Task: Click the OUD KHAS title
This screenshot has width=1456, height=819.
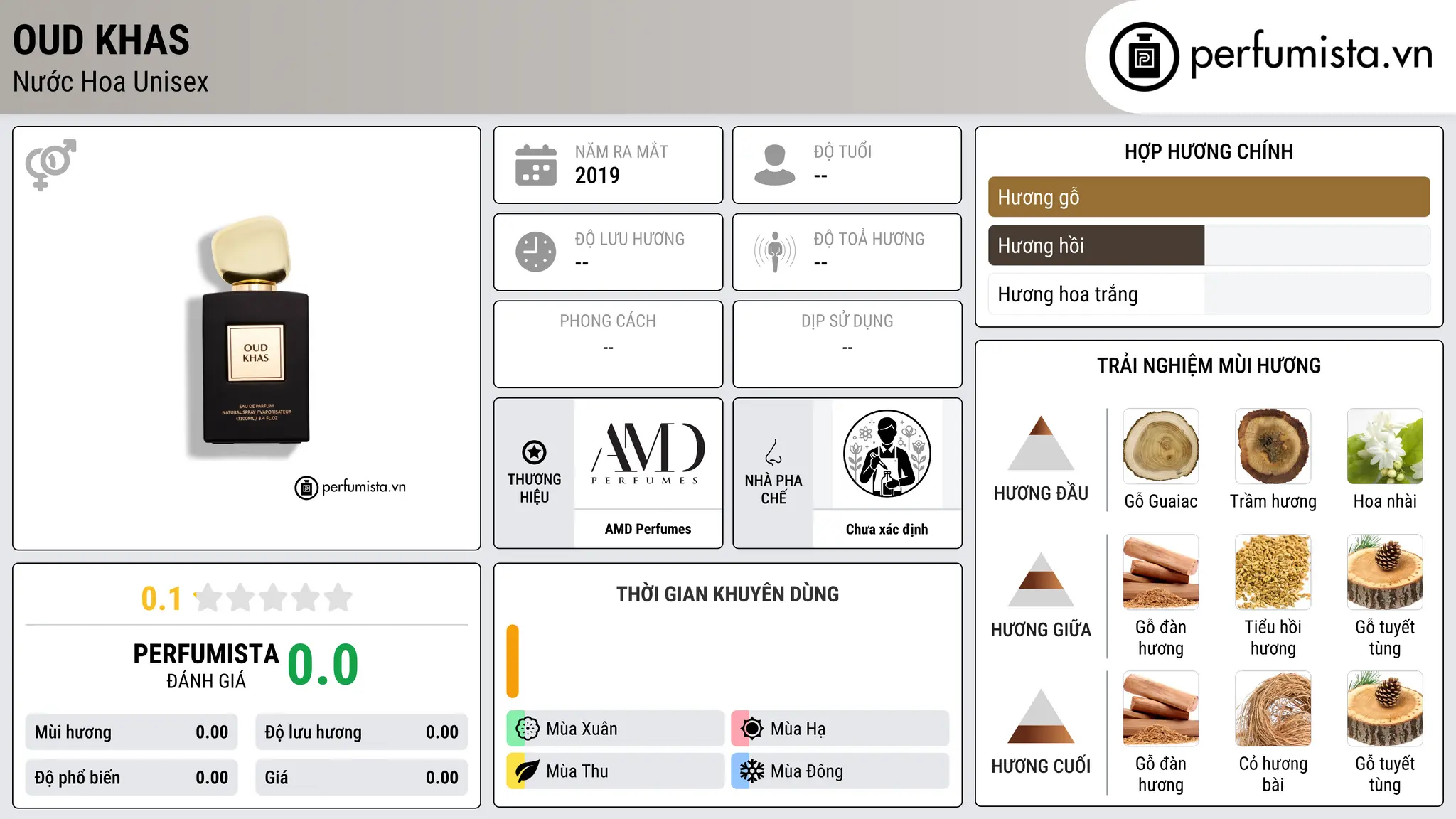Action: tap(101, 40)
